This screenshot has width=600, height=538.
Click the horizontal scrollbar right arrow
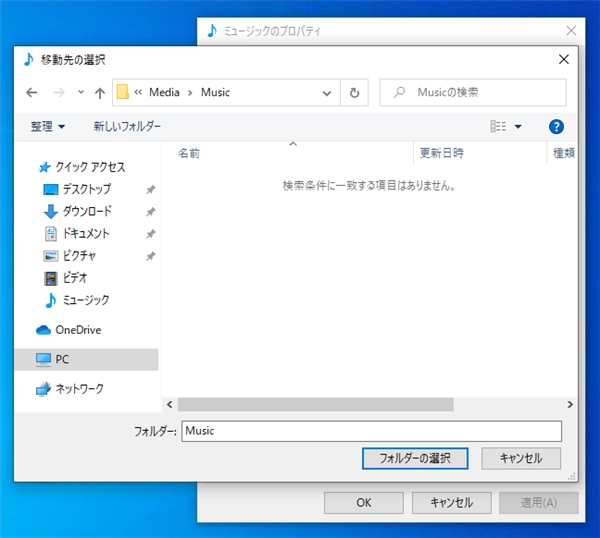(570, 404)
